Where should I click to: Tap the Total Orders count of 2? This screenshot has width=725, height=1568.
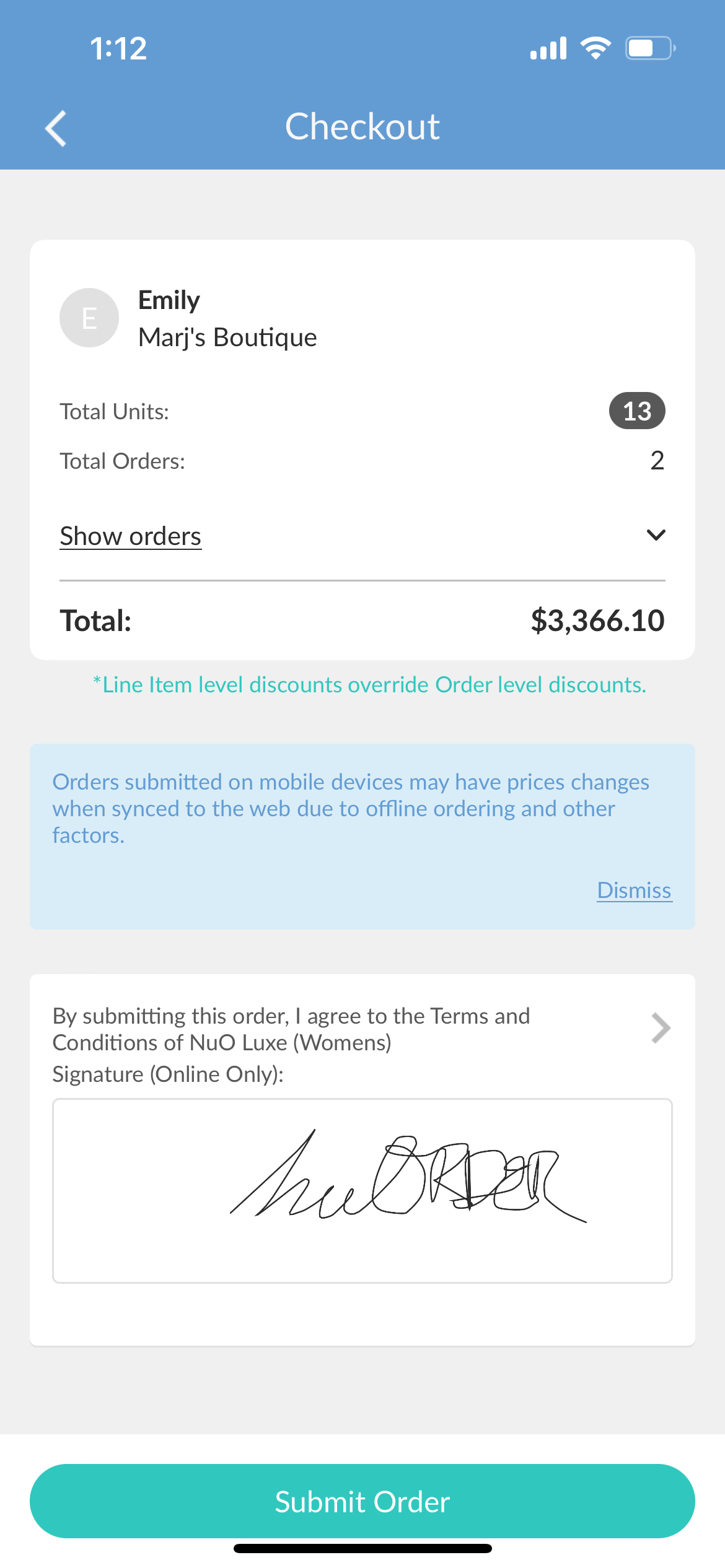pos(657,461)
